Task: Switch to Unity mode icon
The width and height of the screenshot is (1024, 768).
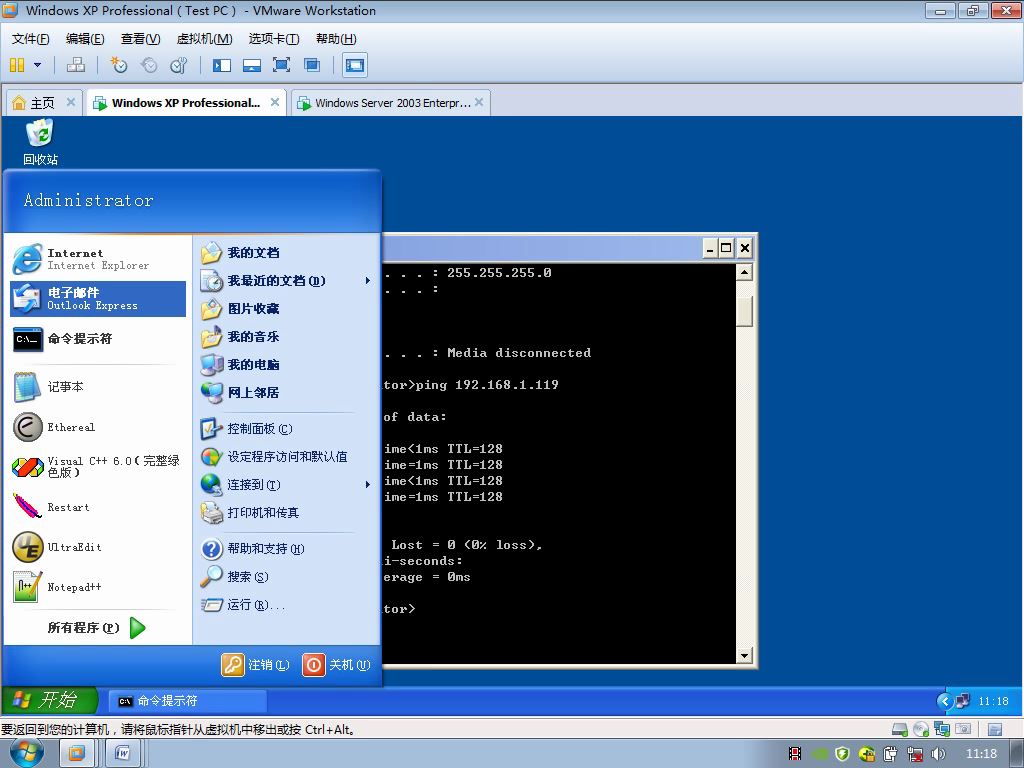Action: click(x=312, y=65)
